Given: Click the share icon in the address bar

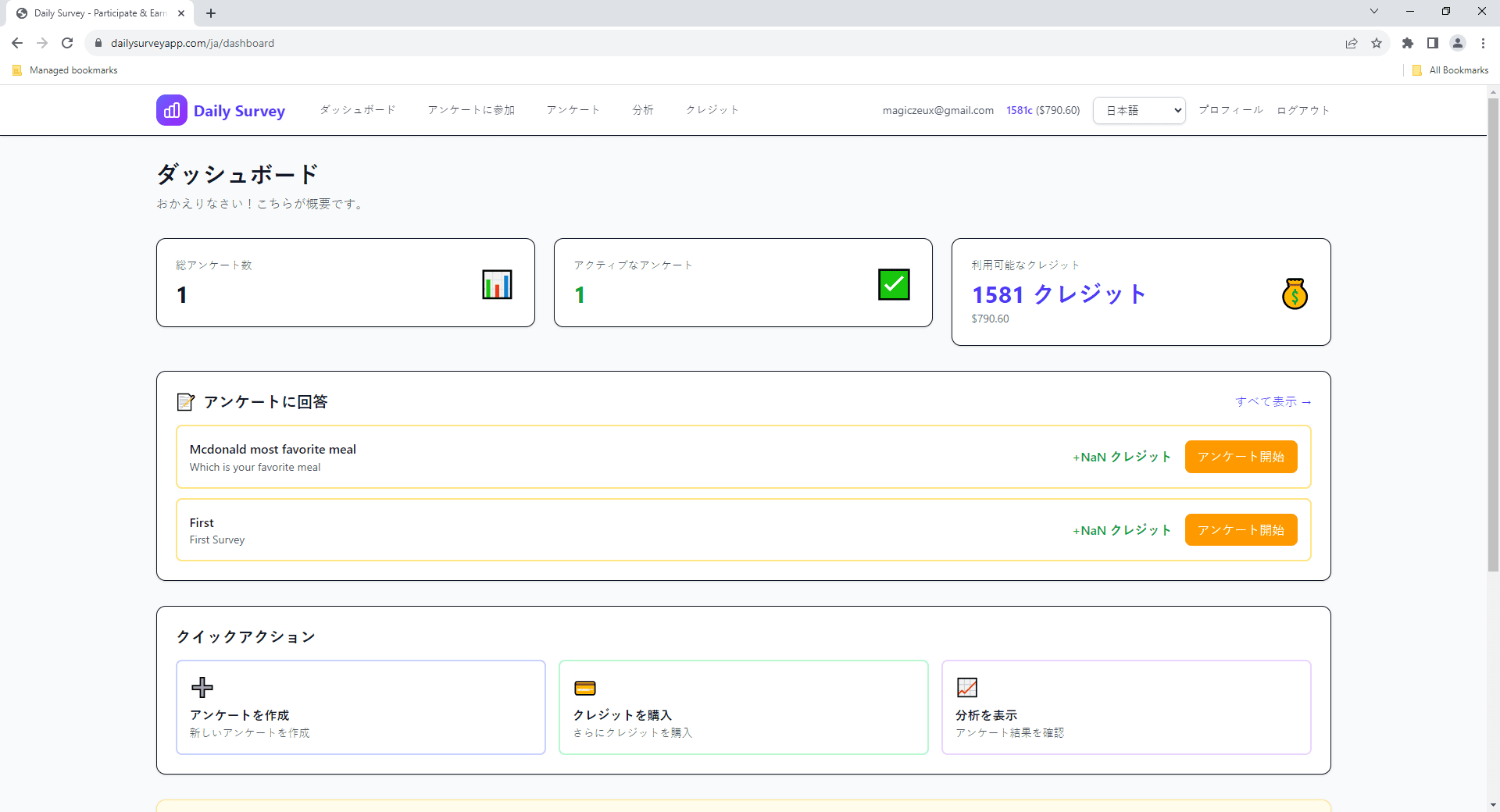Looking at the screenshot, I should pos(1352,43).
